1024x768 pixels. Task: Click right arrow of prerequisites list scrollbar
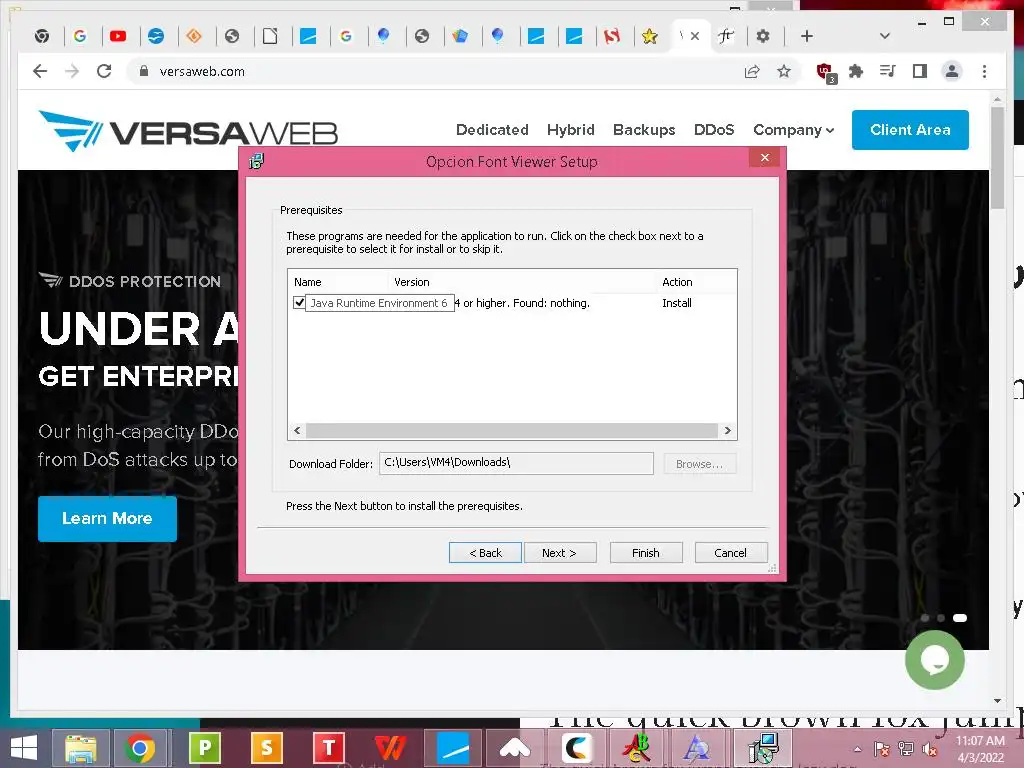coord(728,430)
